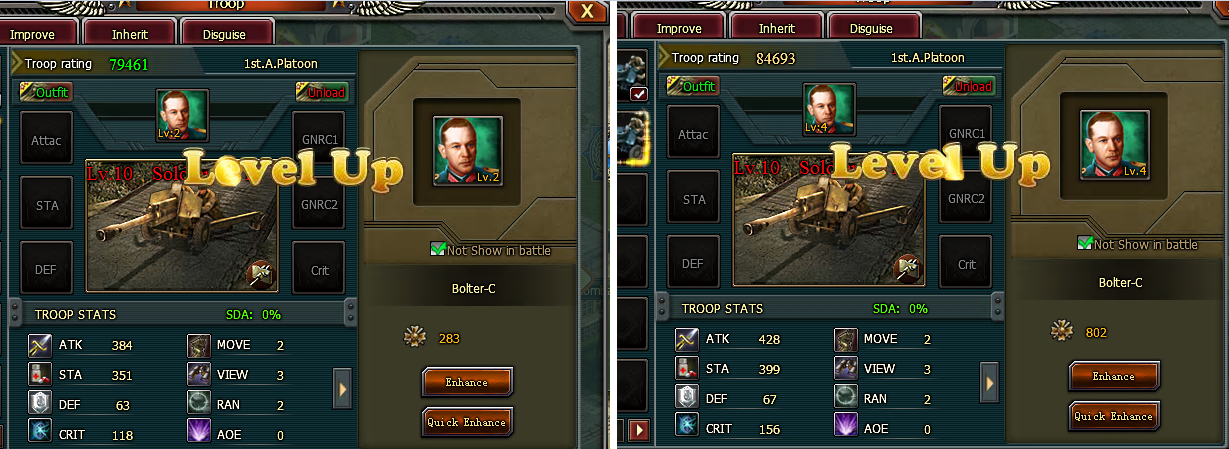Image resolution: width=1229 pixels, height=449 pixels.
Task: Click the AOE purple icon in the 79461-rating panel
Action: pyautogui.click(x=199, y=432)
